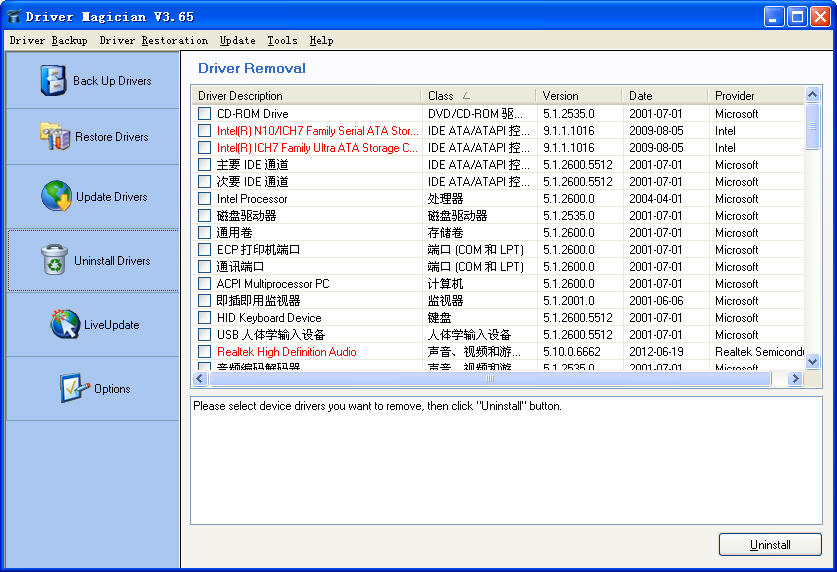Screen dimensions: 837x572
Task: Click the horizontal scroll right arrow
Action: pyautogui.click(x=795, y=378)
